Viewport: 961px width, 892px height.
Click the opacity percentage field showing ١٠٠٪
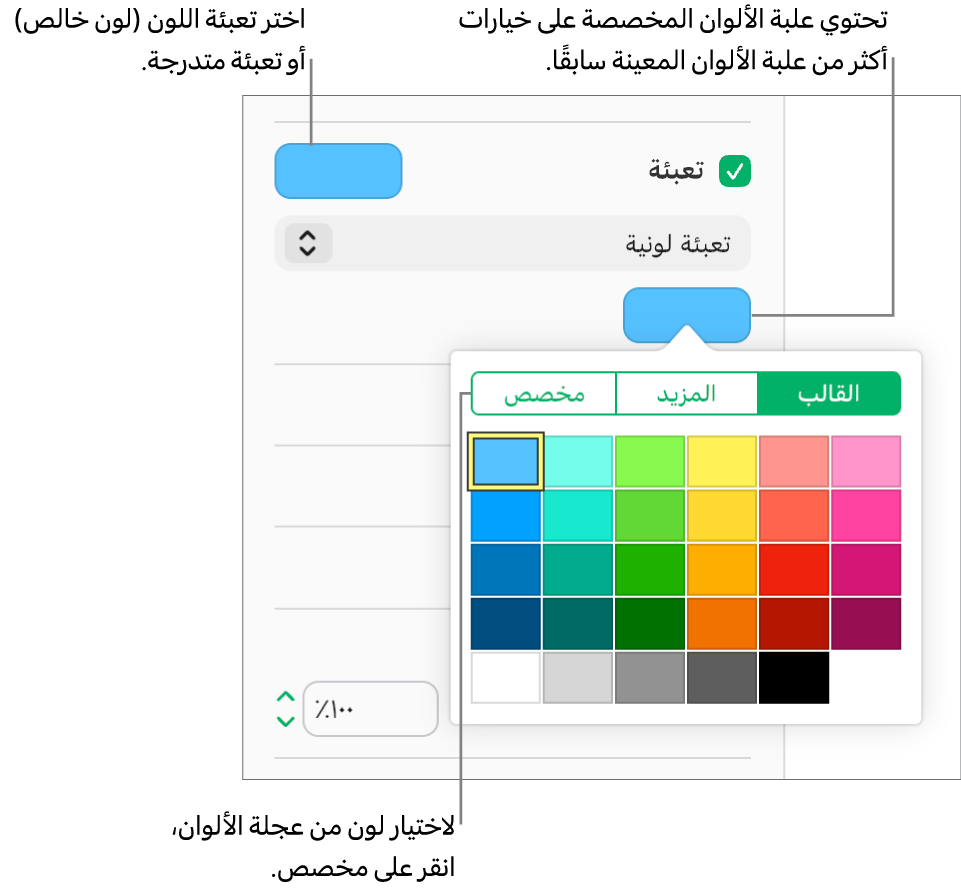pos(371,709)
